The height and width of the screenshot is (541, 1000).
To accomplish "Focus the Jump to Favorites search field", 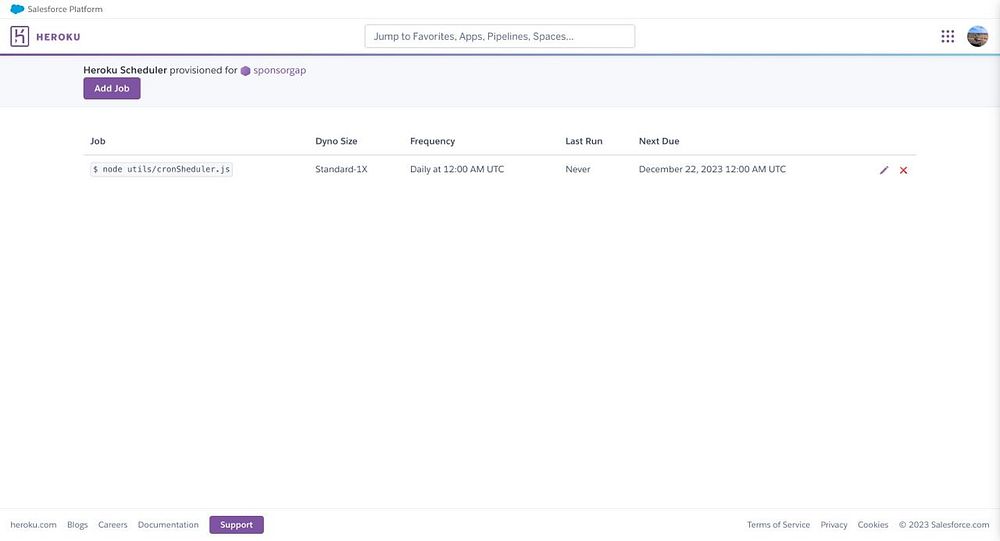I will [x=499, y=36].
